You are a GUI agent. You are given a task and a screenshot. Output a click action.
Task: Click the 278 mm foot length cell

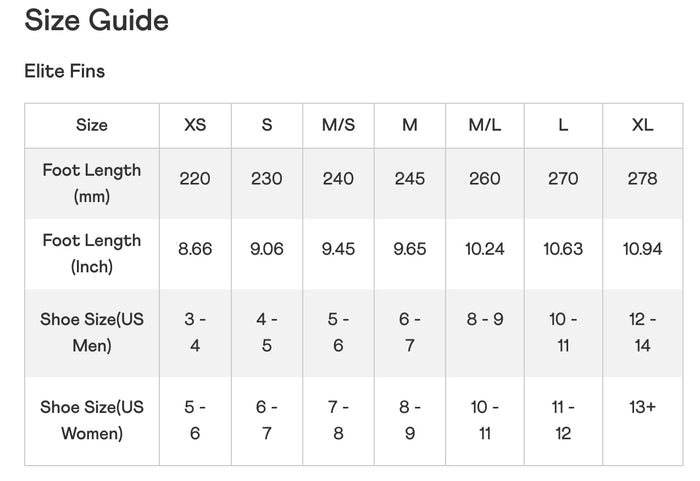[x=642, y=179]
